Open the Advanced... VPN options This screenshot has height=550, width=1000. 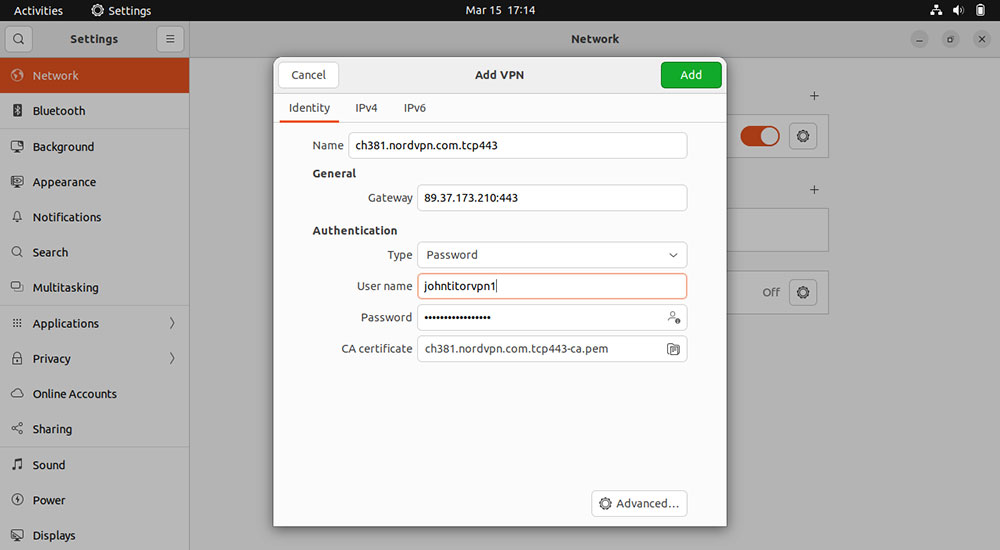[639, 503]
